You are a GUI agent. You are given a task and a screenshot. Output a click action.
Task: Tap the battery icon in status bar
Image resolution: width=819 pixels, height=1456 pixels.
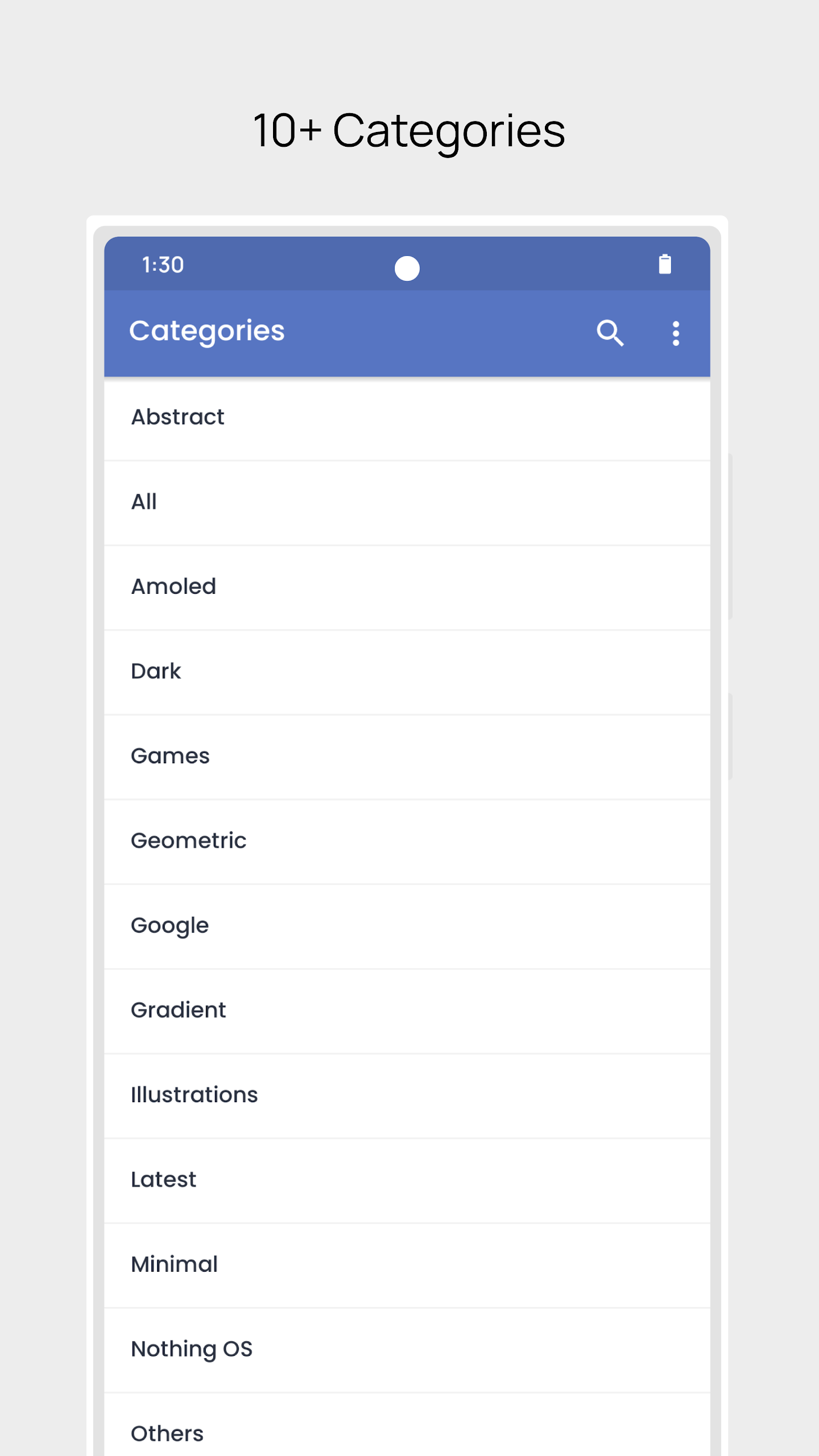click(x=665, y=264)
